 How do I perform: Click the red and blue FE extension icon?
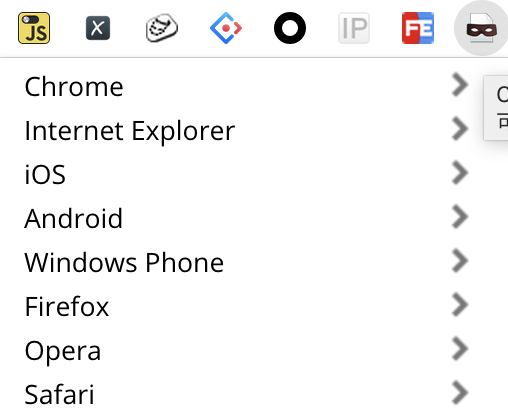418,28
